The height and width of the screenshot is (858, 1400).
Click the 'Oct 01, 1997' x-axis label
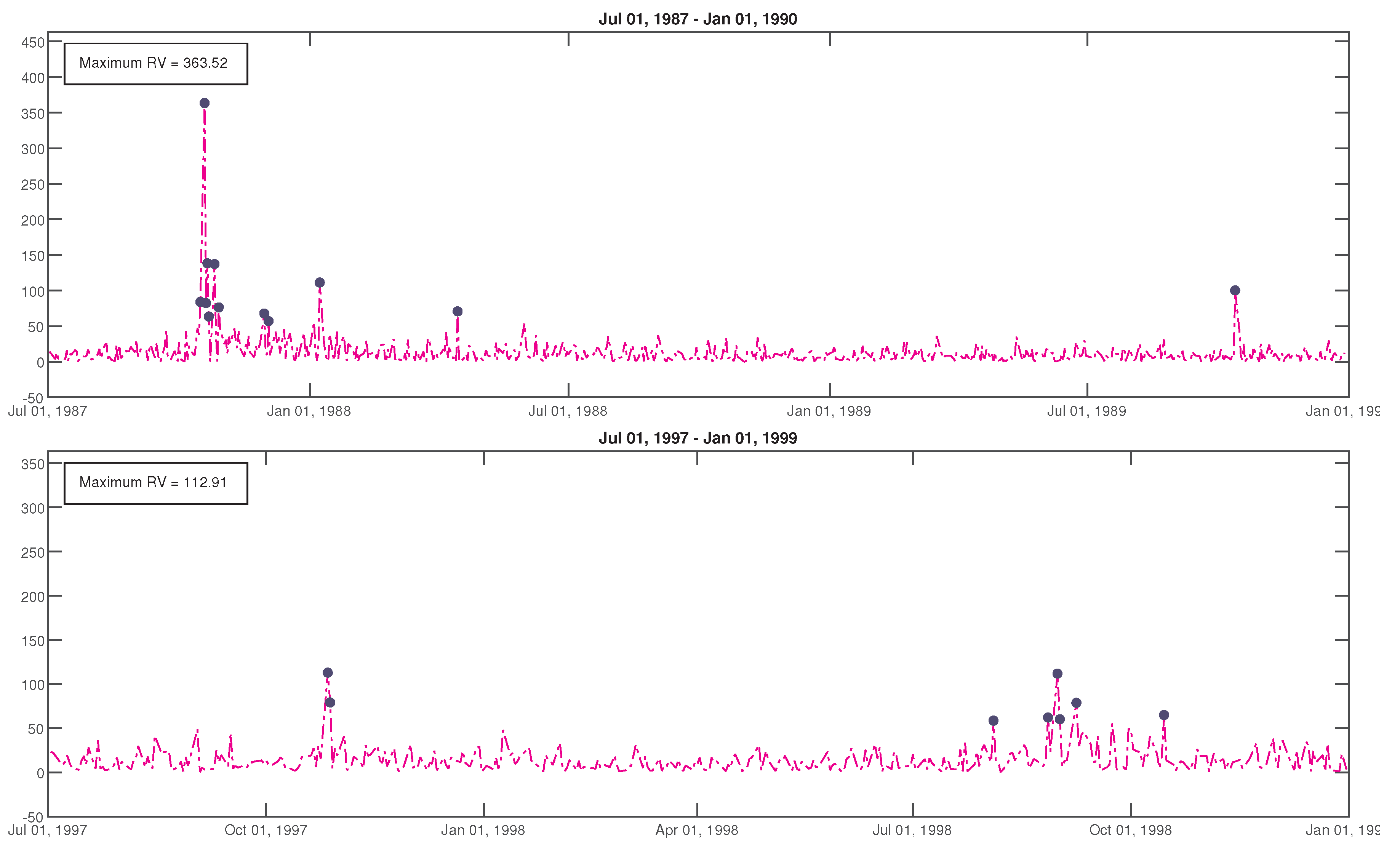pyautogui.click(x=266, y=830)
